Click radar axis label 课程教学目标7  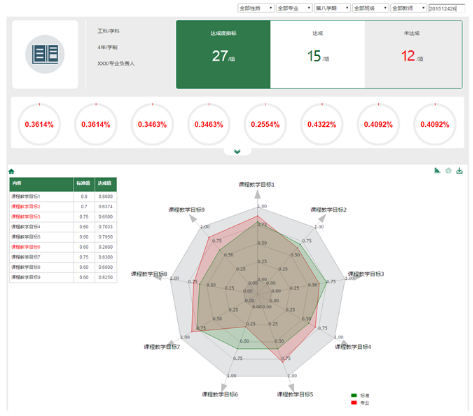162,347
